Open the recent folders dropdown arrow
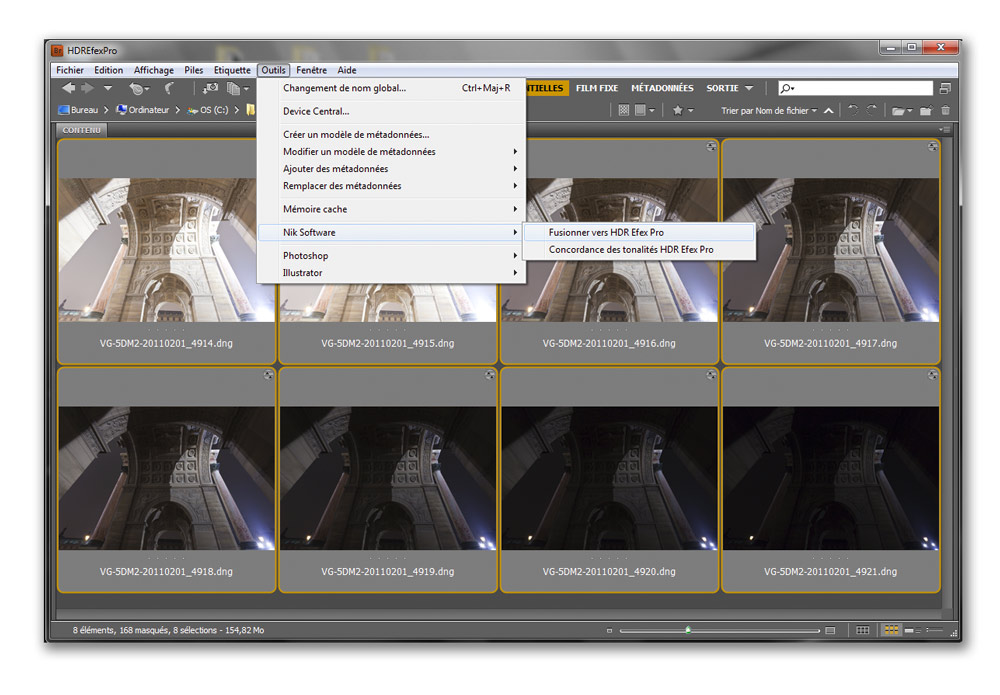The width and height of the screenshot is (1000, 695). [x=108, y=88]
